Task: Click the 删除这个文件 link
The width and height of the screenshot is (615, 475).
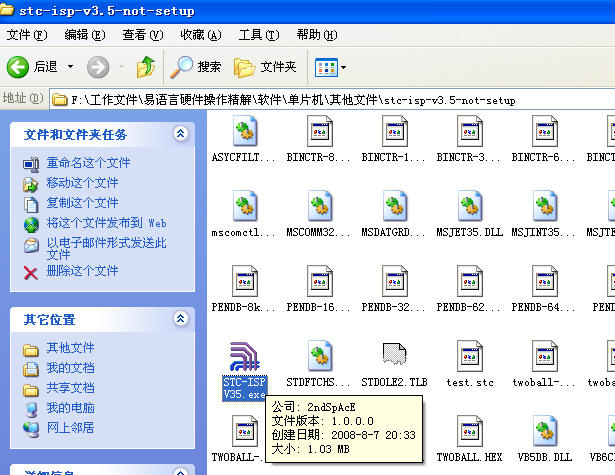Action: (x=82, y=271)
